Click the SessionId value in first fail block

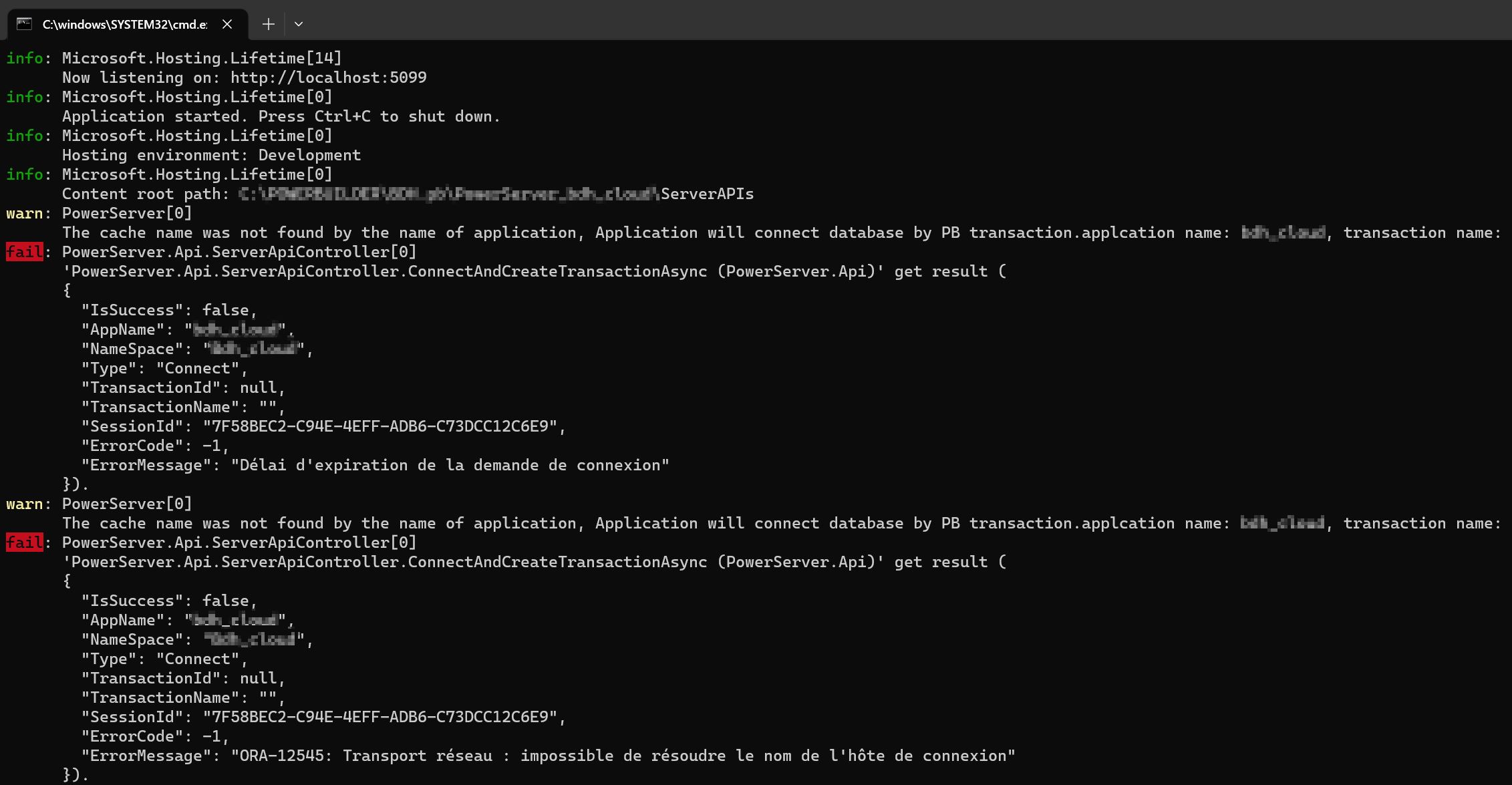click(x=380, y=426)
